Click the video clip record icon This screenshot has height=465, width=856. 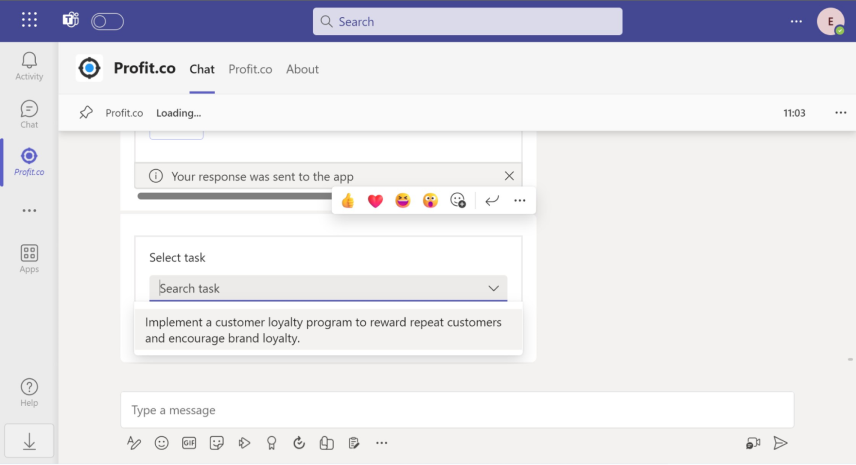click(x=753, y=443)
